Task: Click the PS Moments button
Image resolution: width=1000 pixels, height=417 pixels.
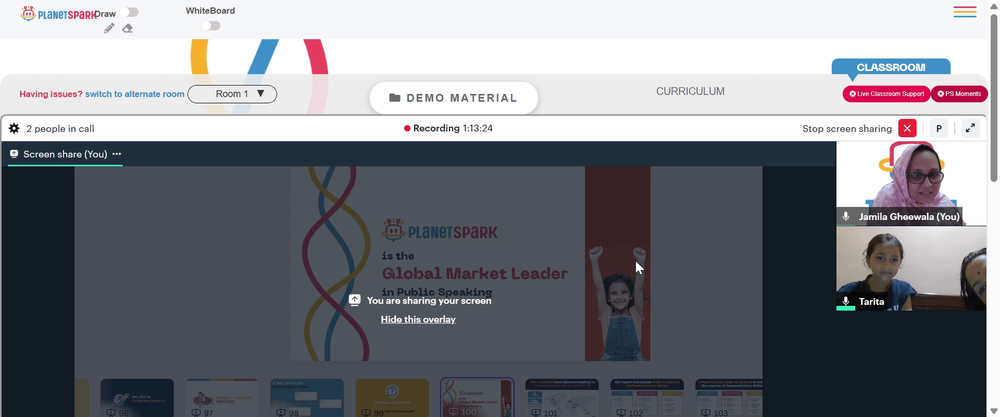Action: click(959, 94)
